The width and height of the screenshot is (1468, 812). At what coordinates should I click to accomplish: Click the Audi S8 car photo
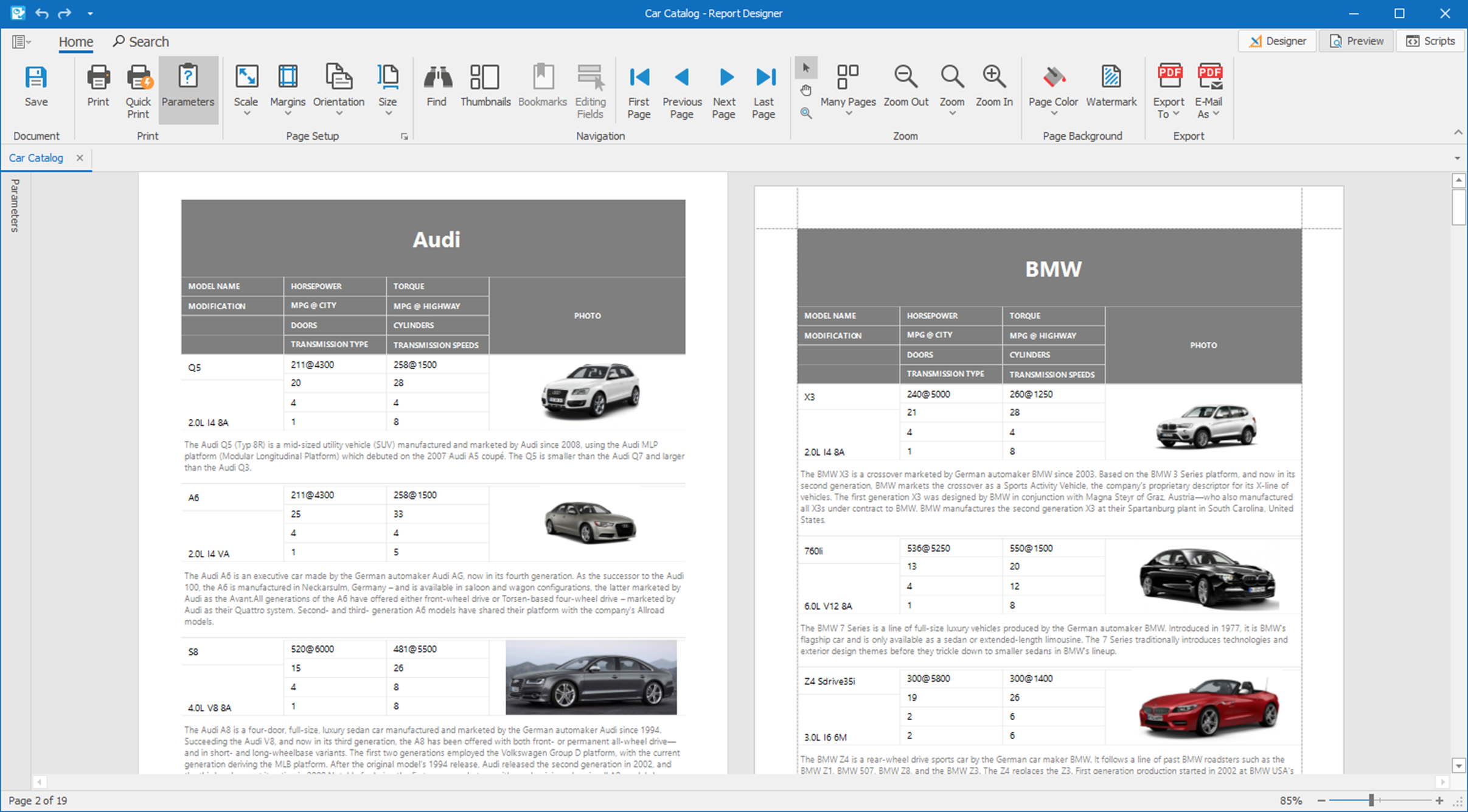point(591,677)
